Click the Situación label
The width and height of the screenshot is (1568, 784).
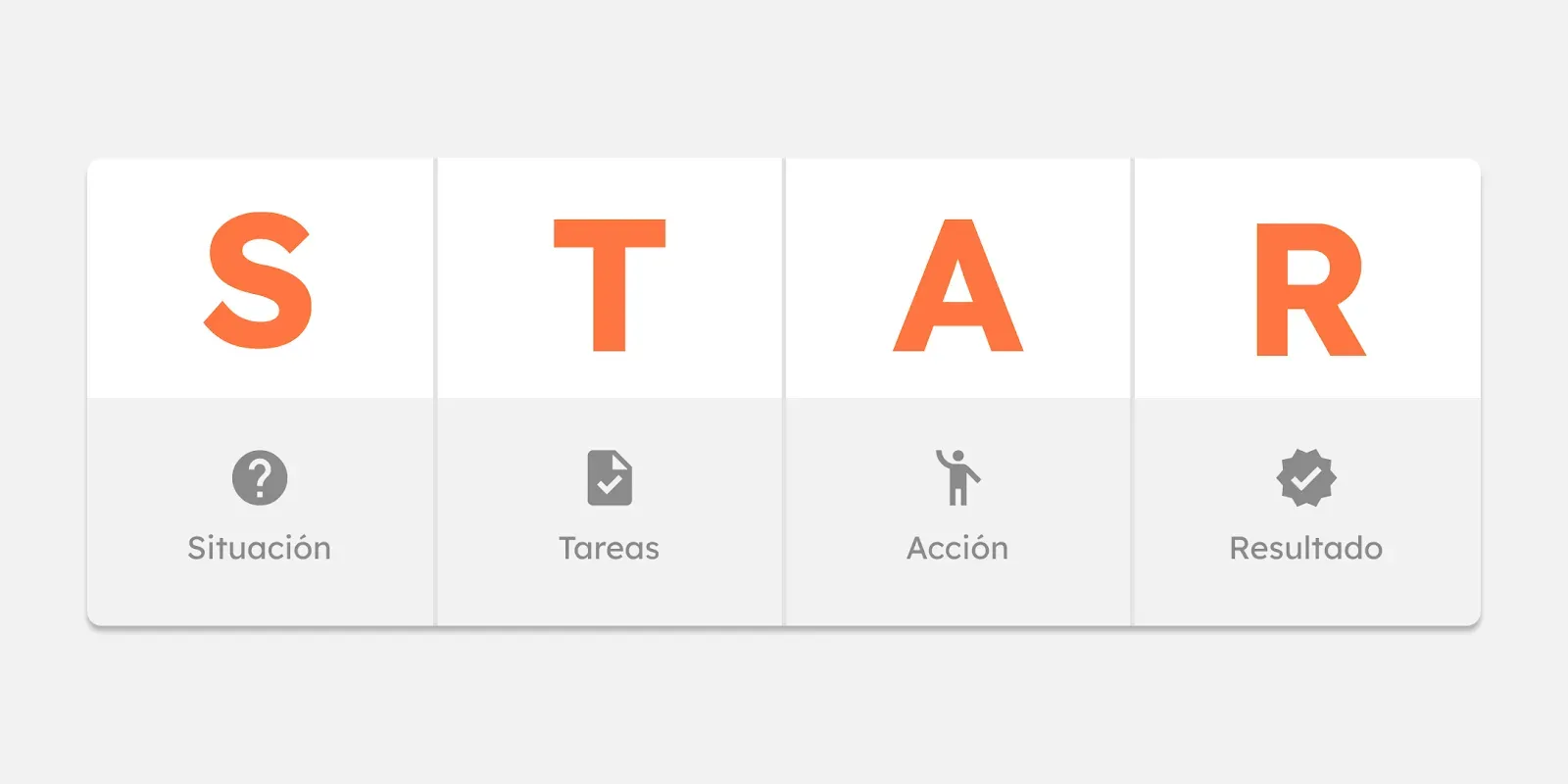[x=260, y=548]
